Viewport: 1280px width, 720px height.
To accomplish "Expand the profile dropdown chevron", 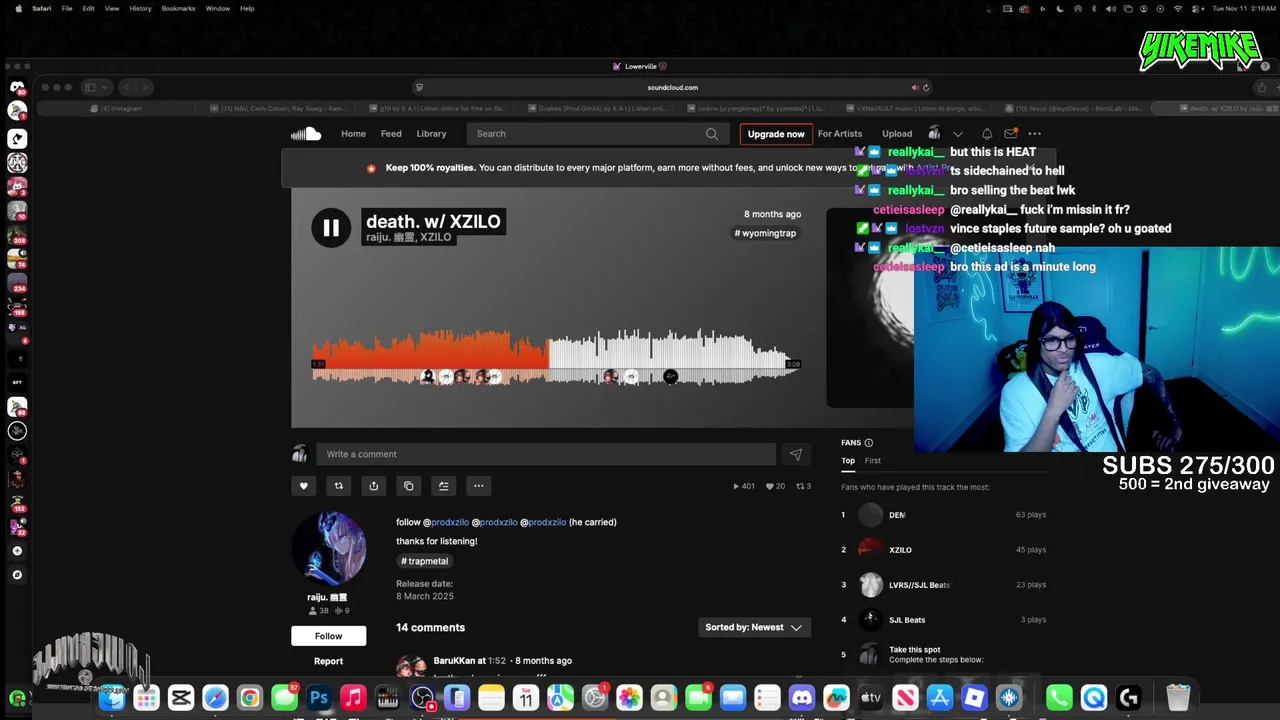I will click(x=958, y=134).
